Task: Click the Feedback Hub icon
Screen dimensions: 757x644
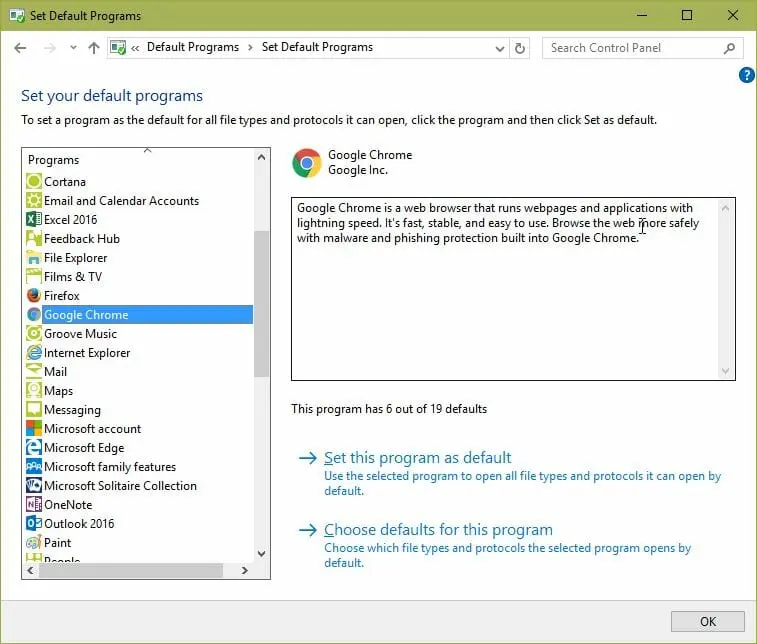Action: point(34,238)
